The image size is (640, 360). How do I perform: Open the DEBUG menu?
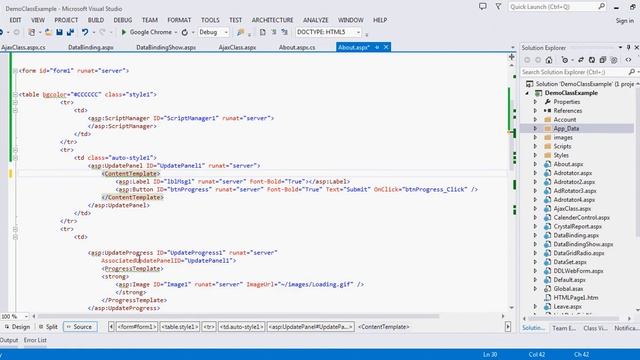pyautogui.click(x=123, y=20)
